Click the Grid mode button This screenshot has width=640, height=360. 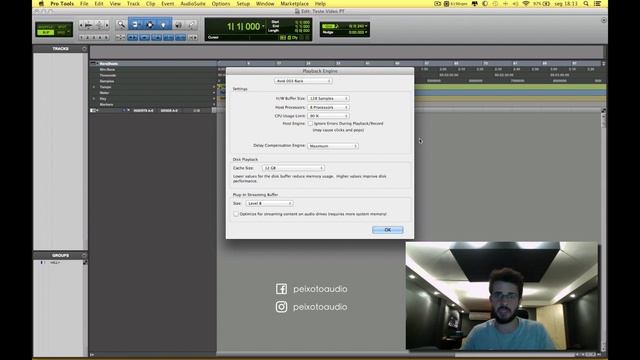pyautogui.click(x=61, y=33)
